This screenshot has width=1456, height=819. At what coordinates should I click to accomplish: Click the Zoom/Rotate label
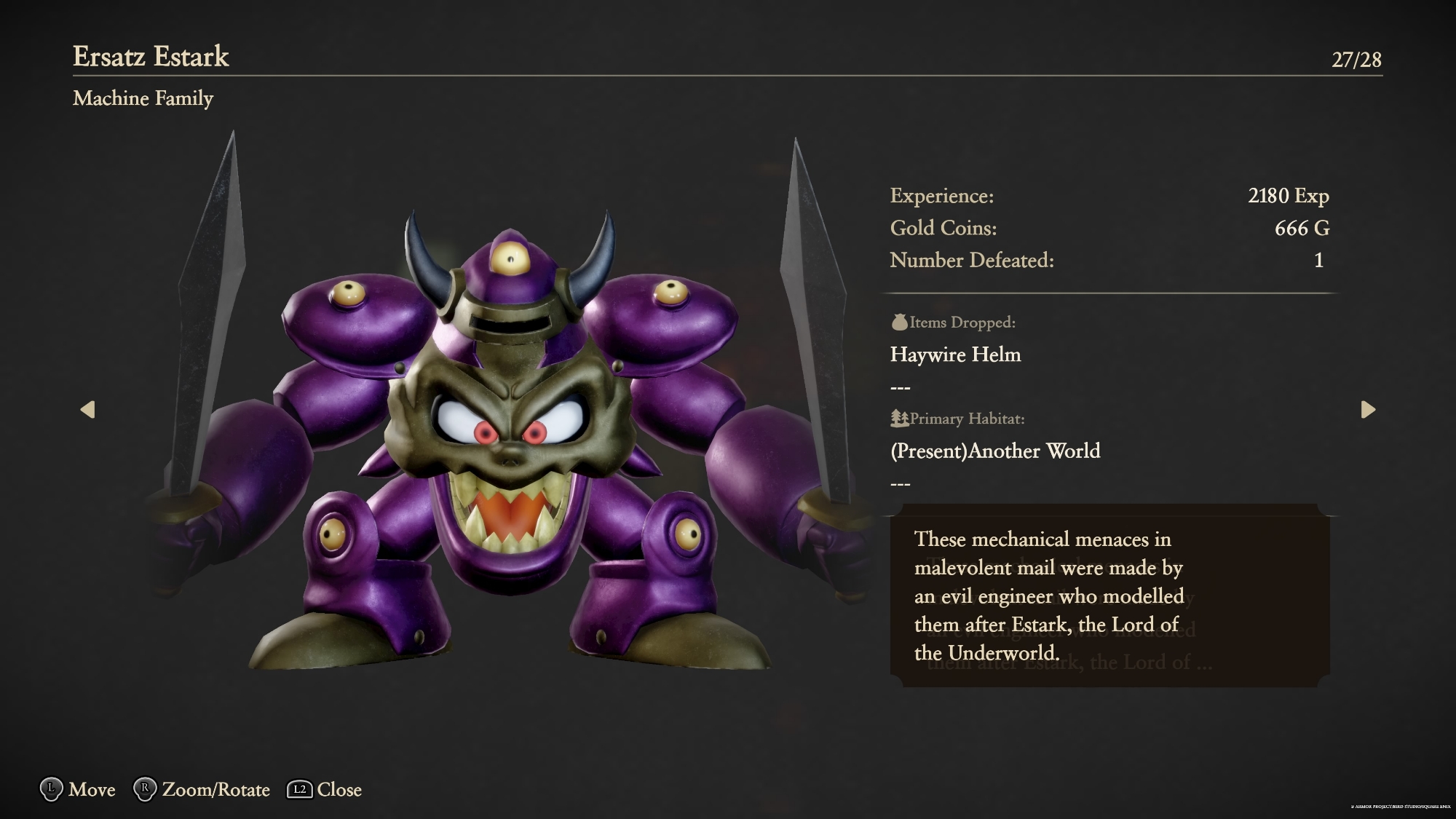215,790
